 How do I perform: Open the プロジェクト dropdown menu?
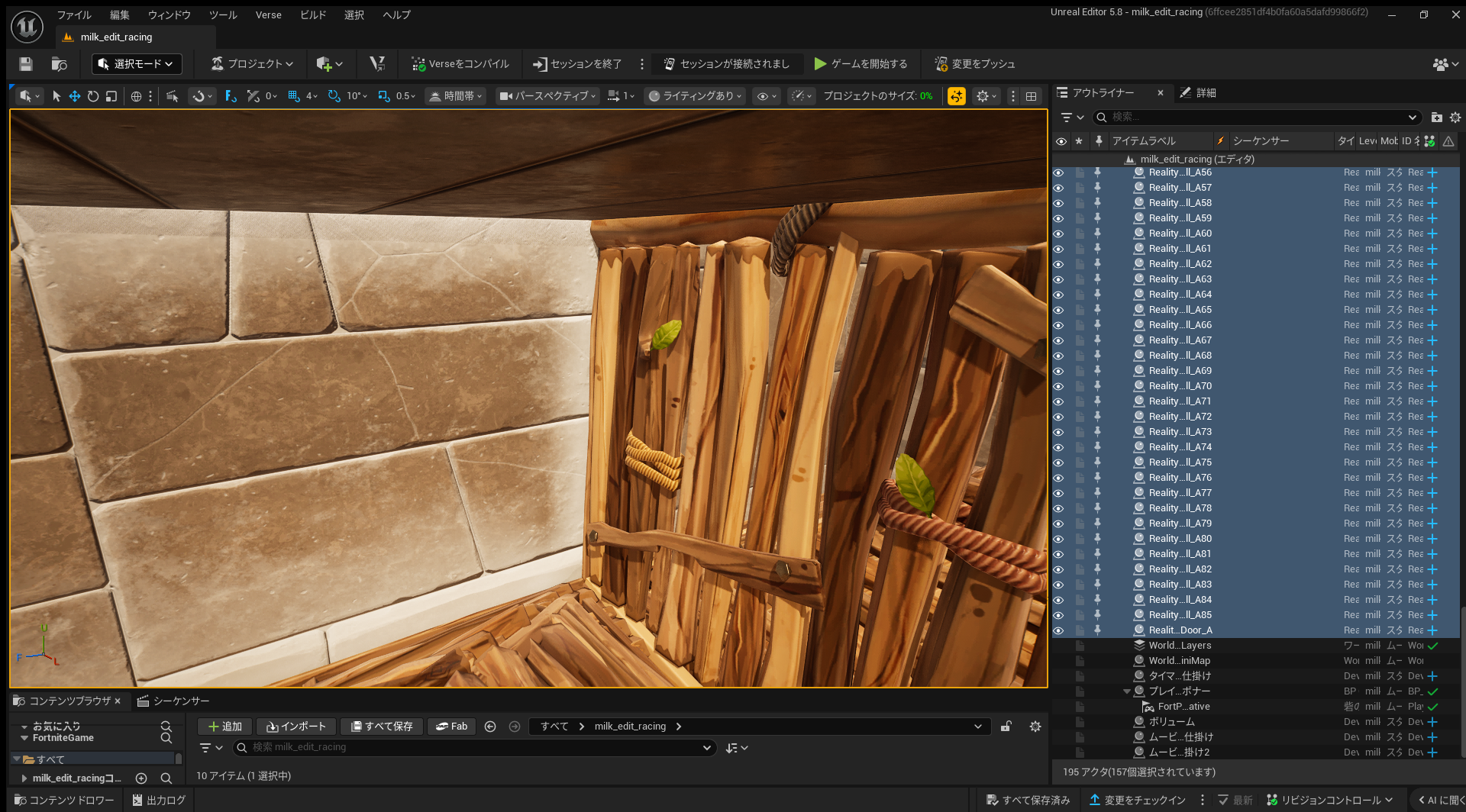coord(253,64)
